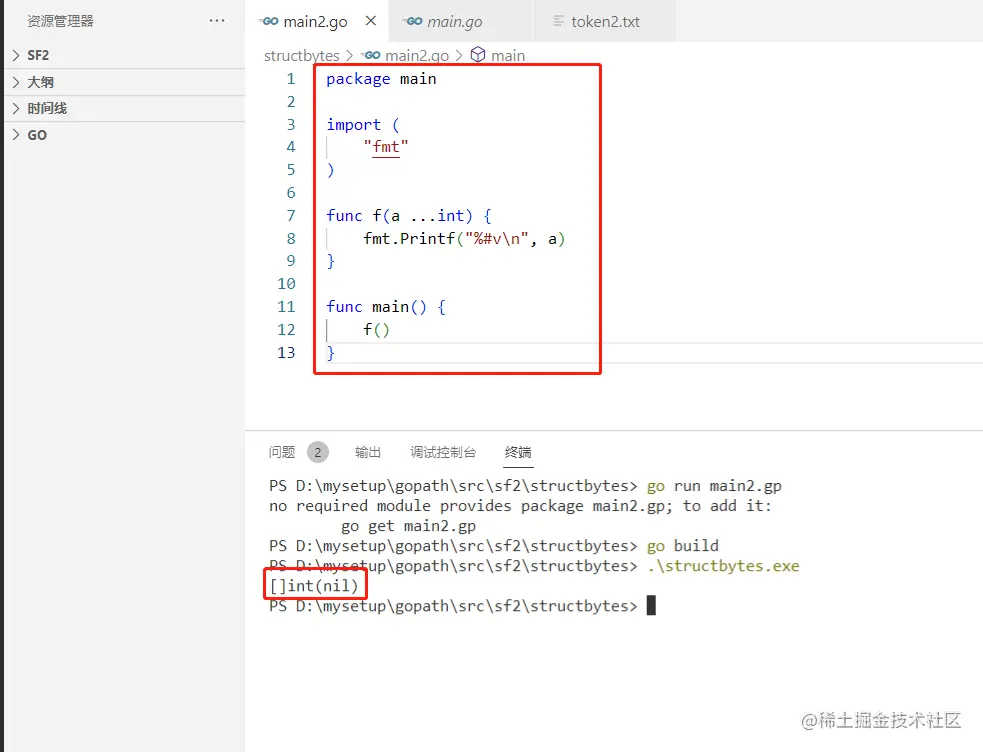Click the package main line
Image resolution: width=983 pixels, height=752 pixels.
[381, 79]
